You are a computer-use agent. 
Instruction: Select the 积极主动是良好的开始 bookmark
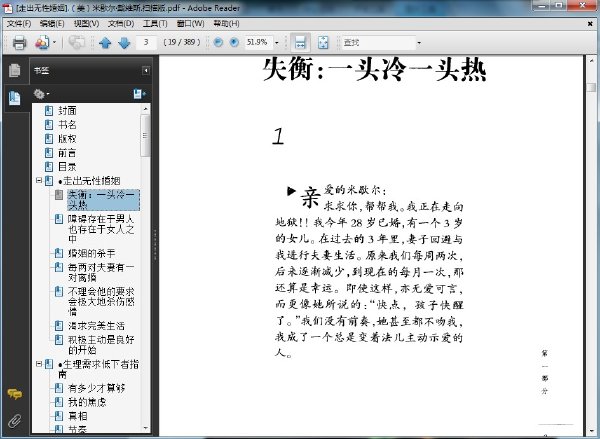[x=101, y=345]
